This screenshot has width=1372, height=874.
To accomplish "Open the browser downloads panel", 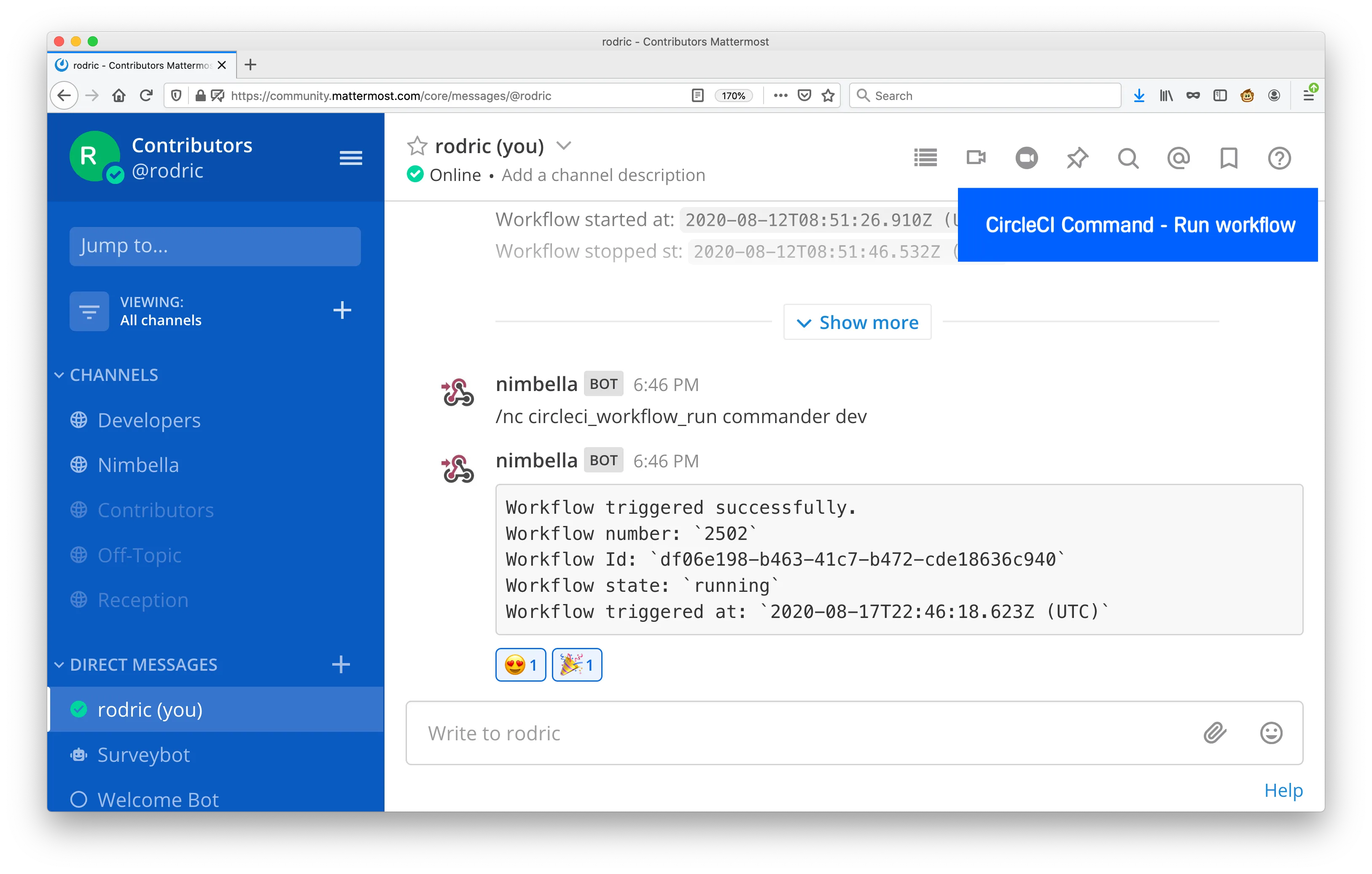I will click(1139, 95).
